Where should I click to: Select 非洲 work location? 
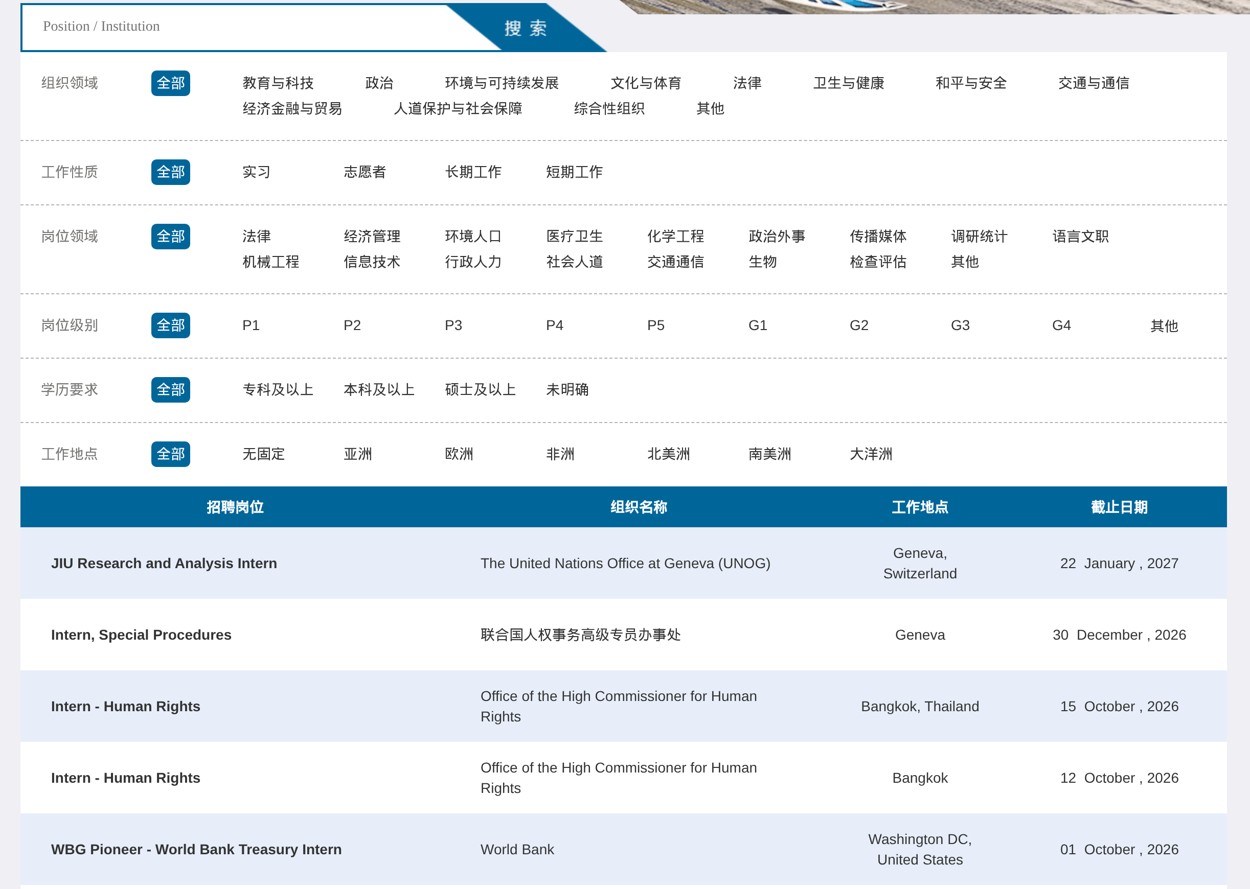[560, 454]
